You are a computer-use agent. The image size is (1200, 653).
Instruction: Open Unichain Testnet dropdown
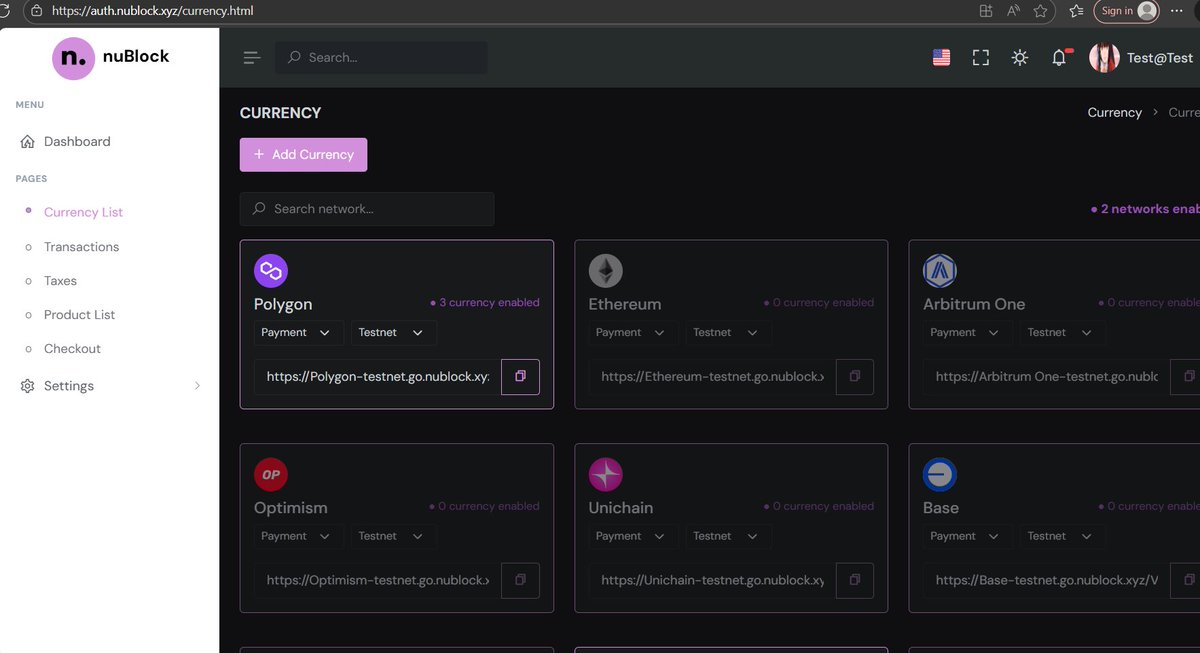[728, 537]
